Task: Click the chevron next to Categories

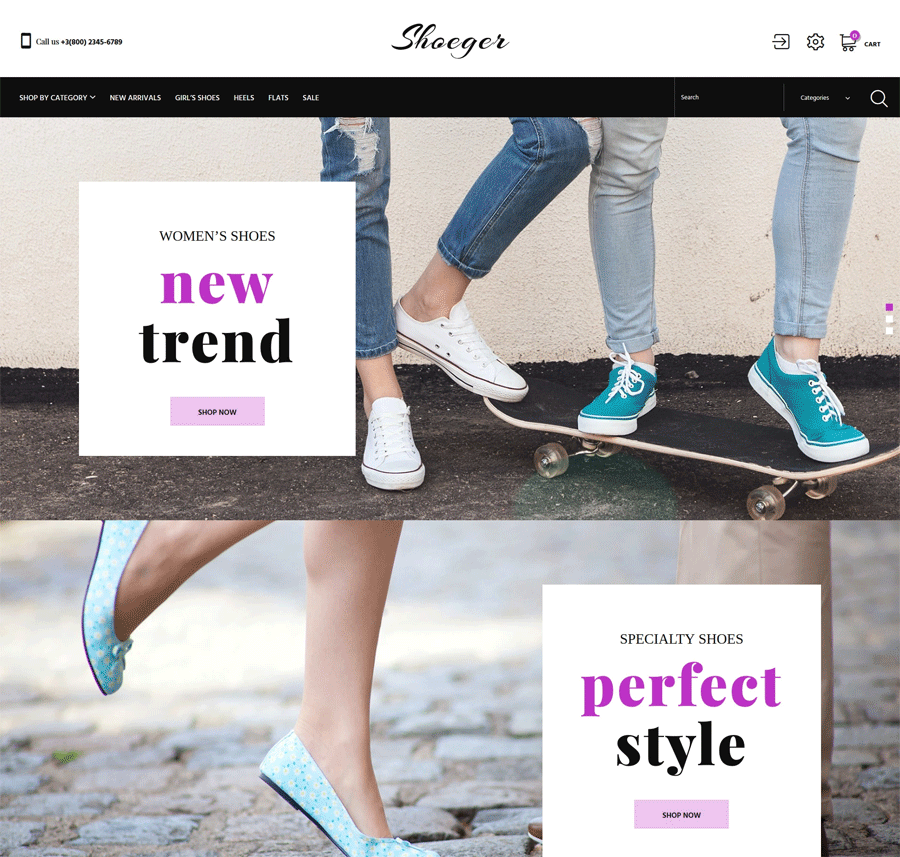Action: 847,98
